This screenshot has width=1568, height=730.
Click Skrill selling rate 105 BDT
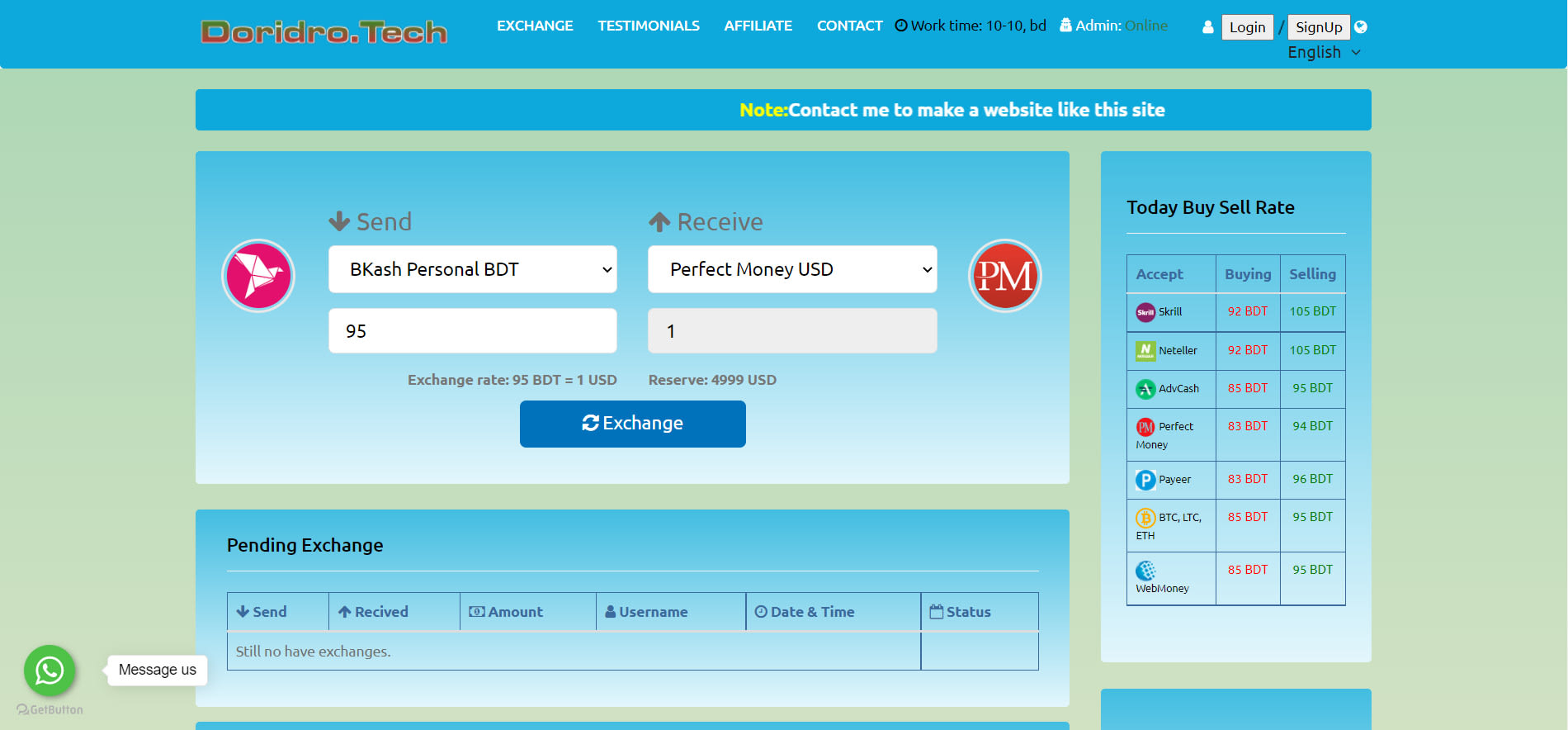(1312, 311)
